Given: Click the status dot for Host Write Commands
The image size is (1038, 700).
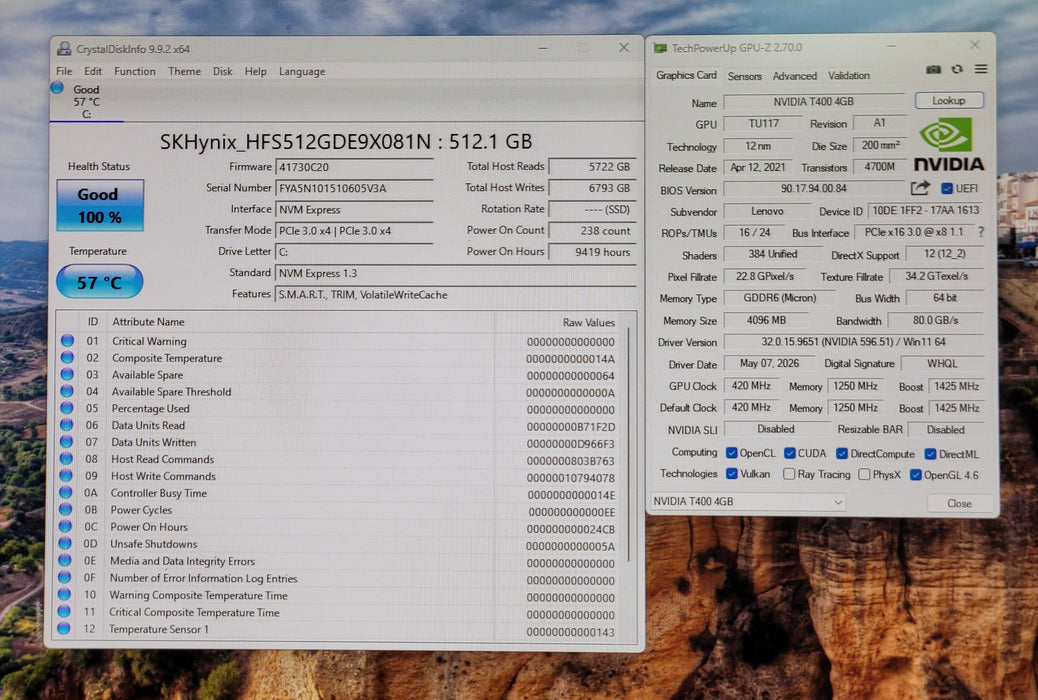Looking at the screenshot, I should [x=66, y=475].
